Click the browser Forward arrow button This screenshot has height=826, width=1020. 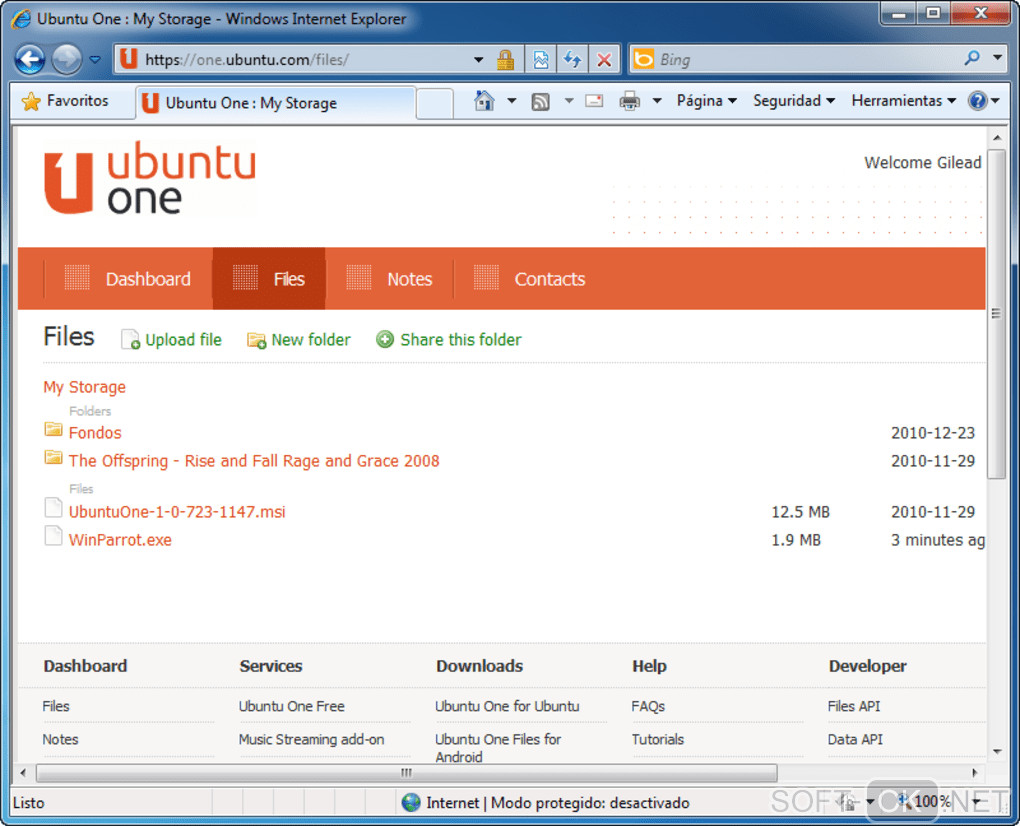point(66,60)
